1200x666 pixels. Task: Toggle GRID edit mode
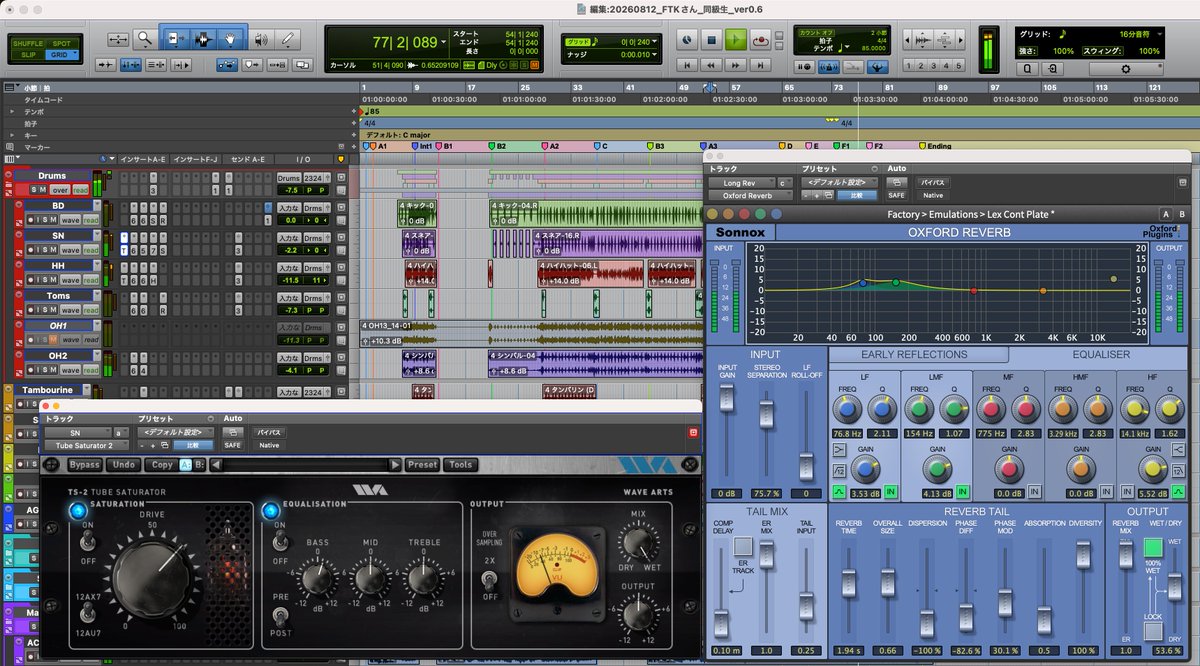pos(62,54)
